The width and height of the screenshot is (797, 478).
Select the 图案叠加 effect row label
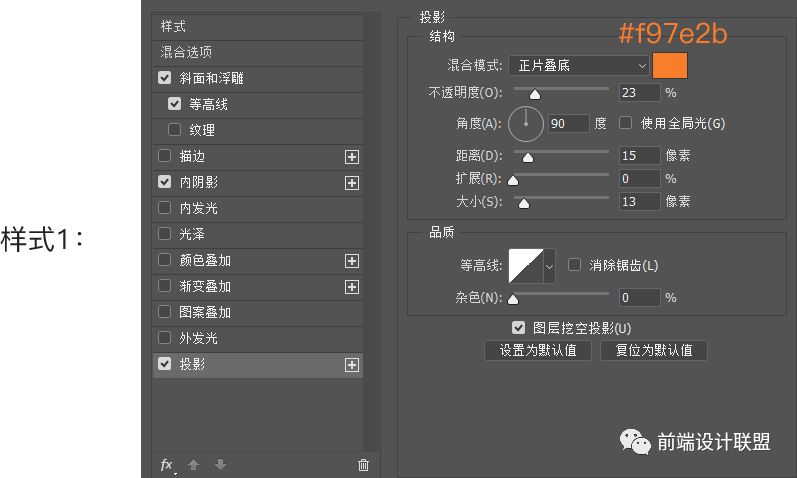[205, 312]
